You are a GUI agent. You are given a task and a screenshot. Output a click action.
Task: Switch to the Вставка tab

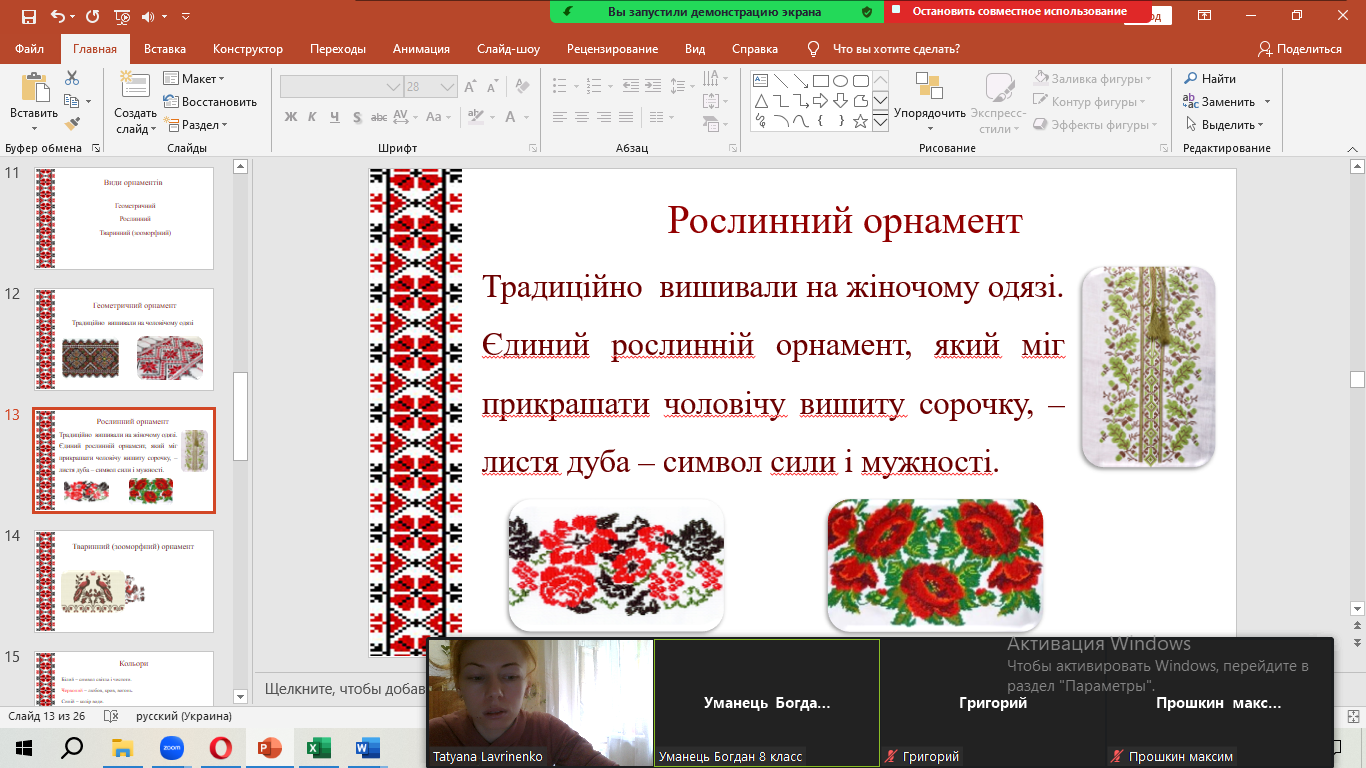[165, 49]
